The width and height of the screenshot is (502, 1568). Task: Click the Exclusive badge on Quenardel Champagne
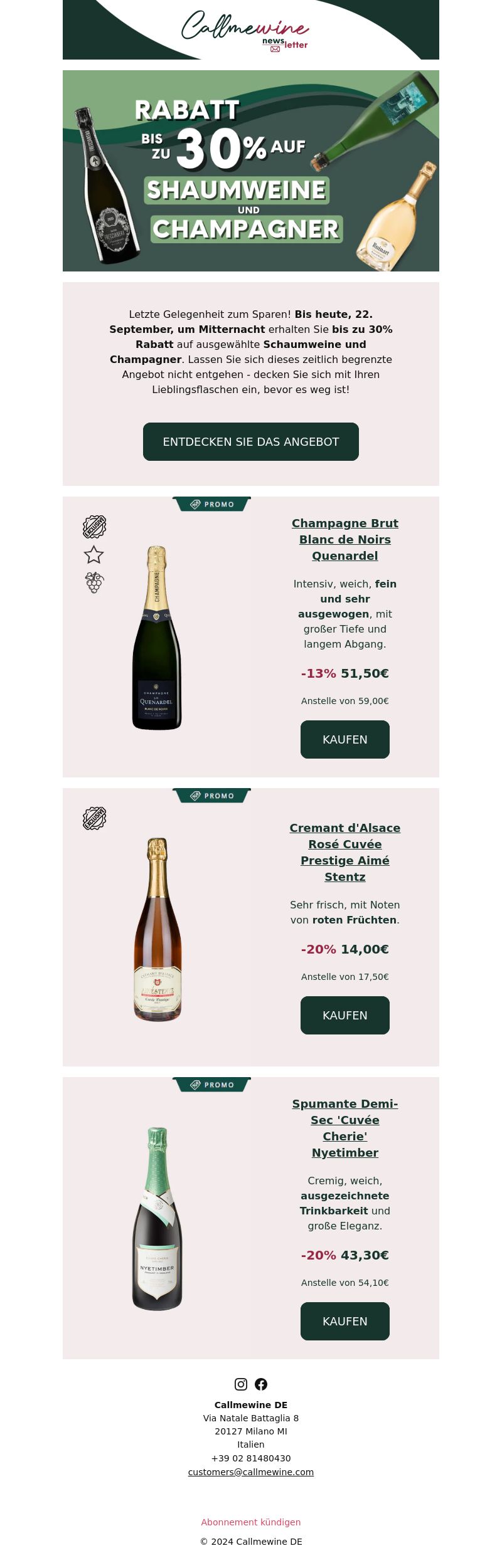point(94,527)
